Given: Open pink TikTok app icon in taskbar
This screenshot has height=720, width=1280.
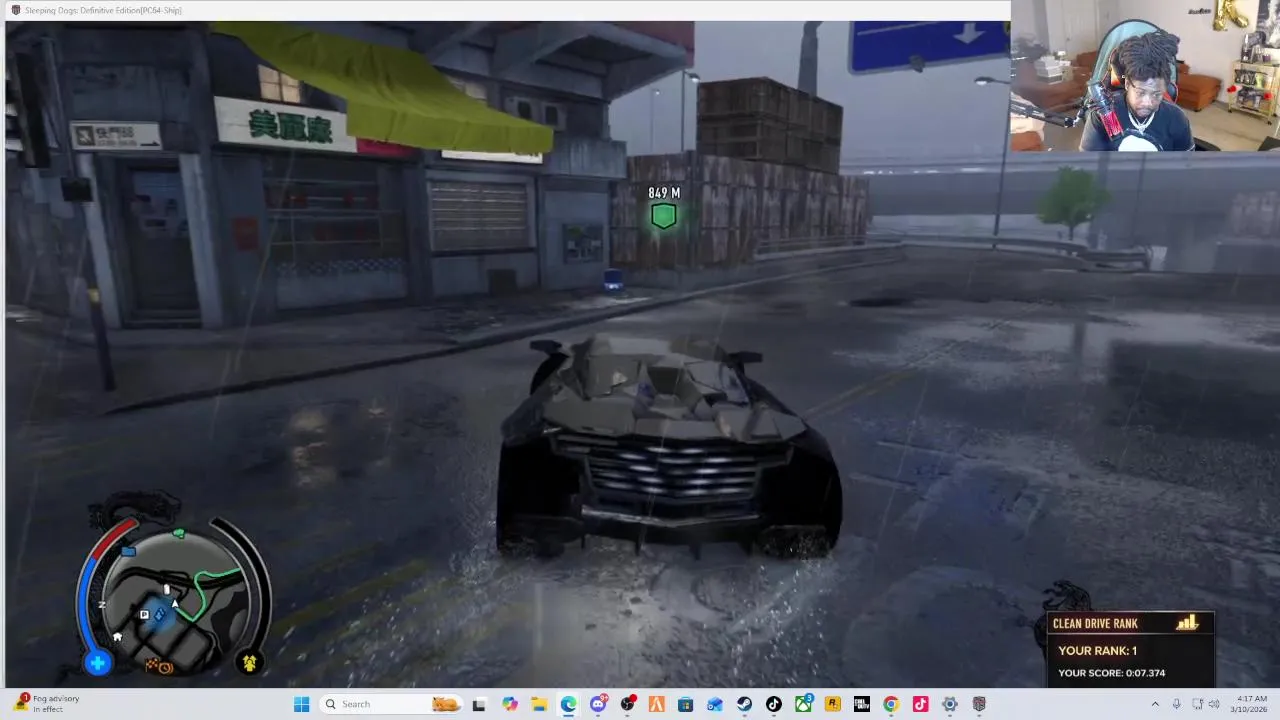Looking at the screenshot, I should 920,704.
